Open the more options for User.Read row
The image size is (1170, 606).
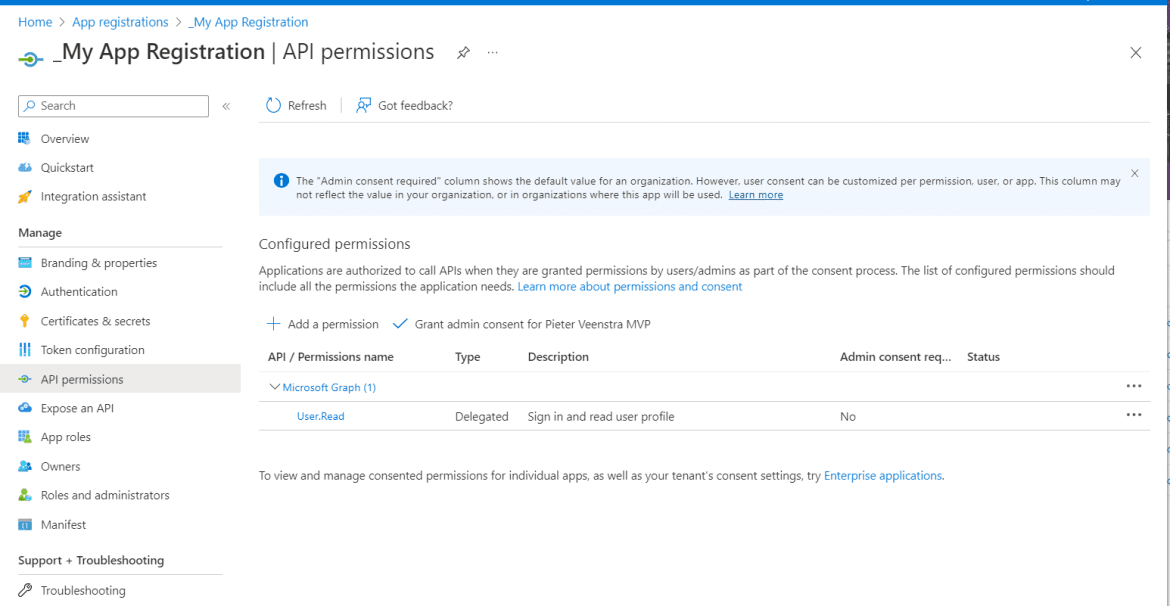pyautogui.click(x=1134, y=415)
